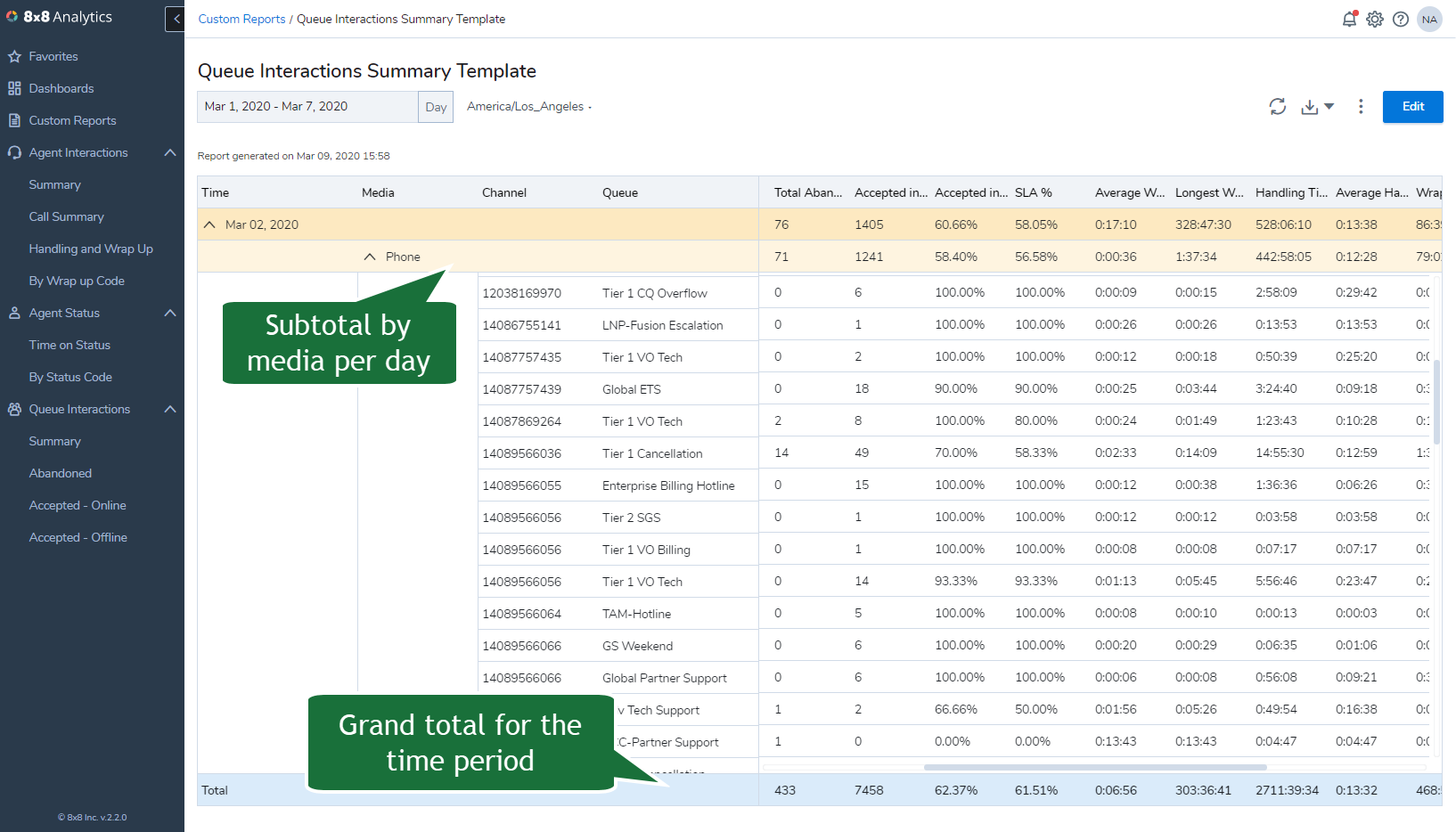Open the download report menu

tap(1317, 107)
